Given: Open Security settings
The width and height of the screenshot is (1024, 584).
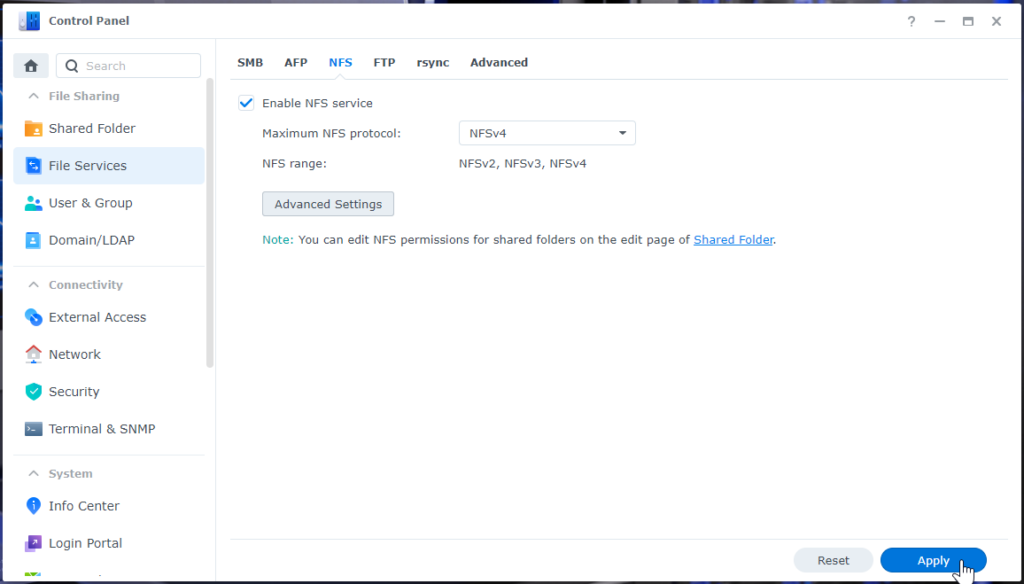Looking at the screenshot, I should [x=33, y=391].
